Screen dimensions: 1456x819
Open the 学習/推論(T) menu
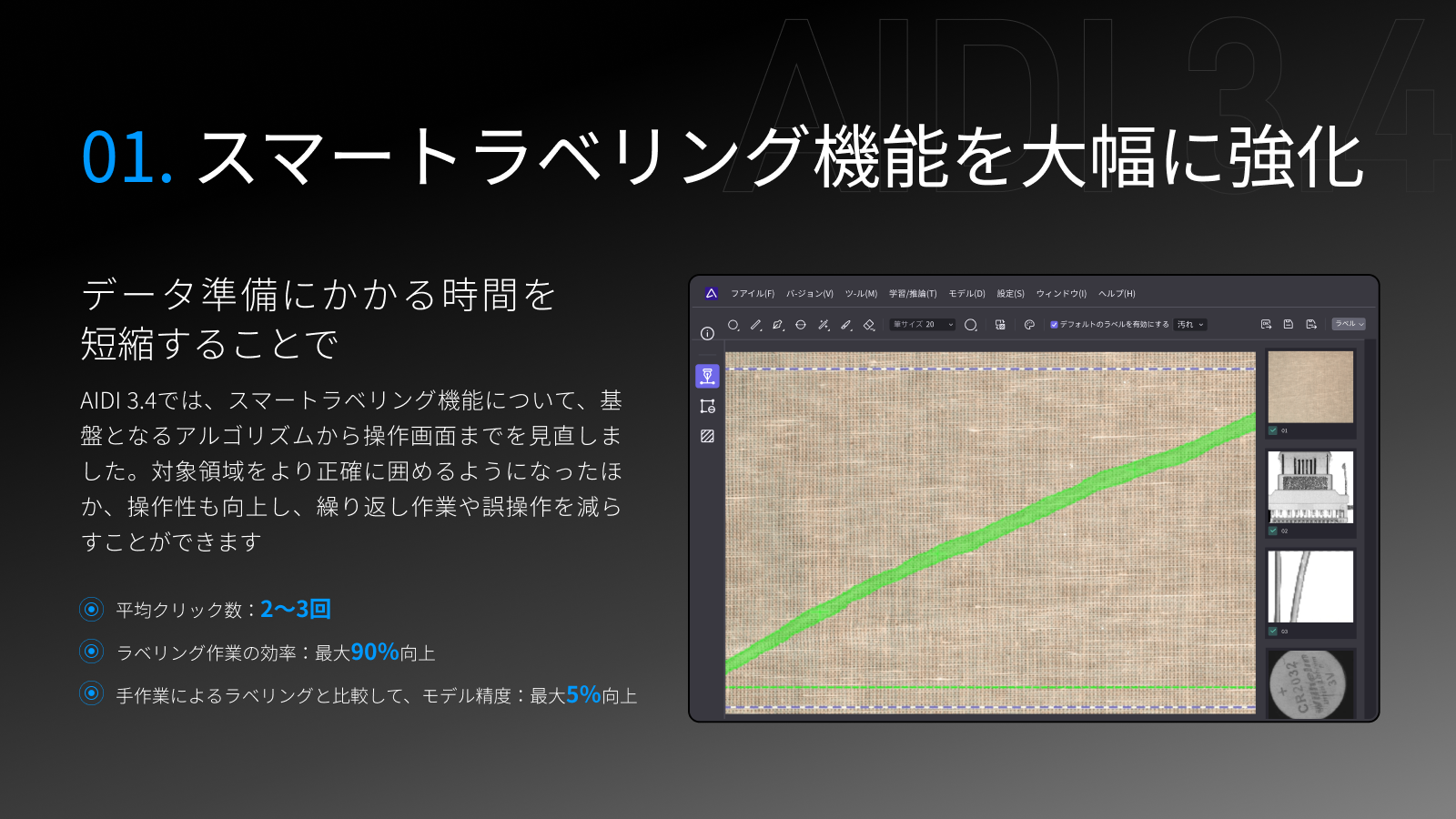click(x=913, y=294)
